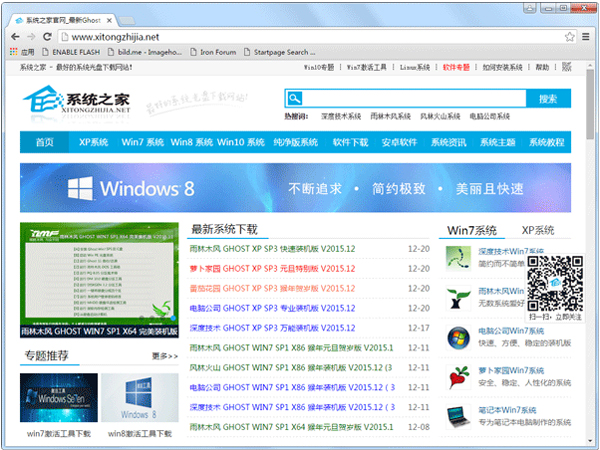This screenshot has height=450, width=600.
Task: Switch to Win7系统 tab
Action: pyautogui.click(x=472, y=230)
